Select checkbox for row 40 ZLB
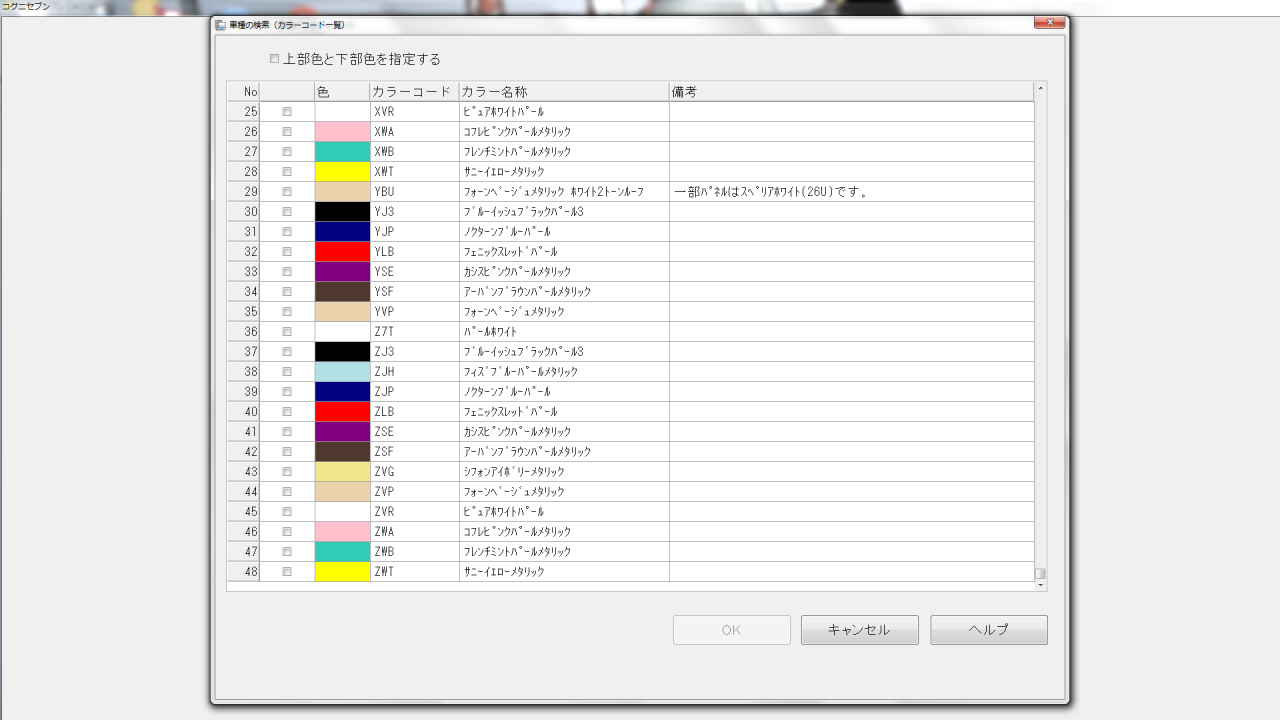This screenshot has height=720, width=1280. (x=287, y=411)
